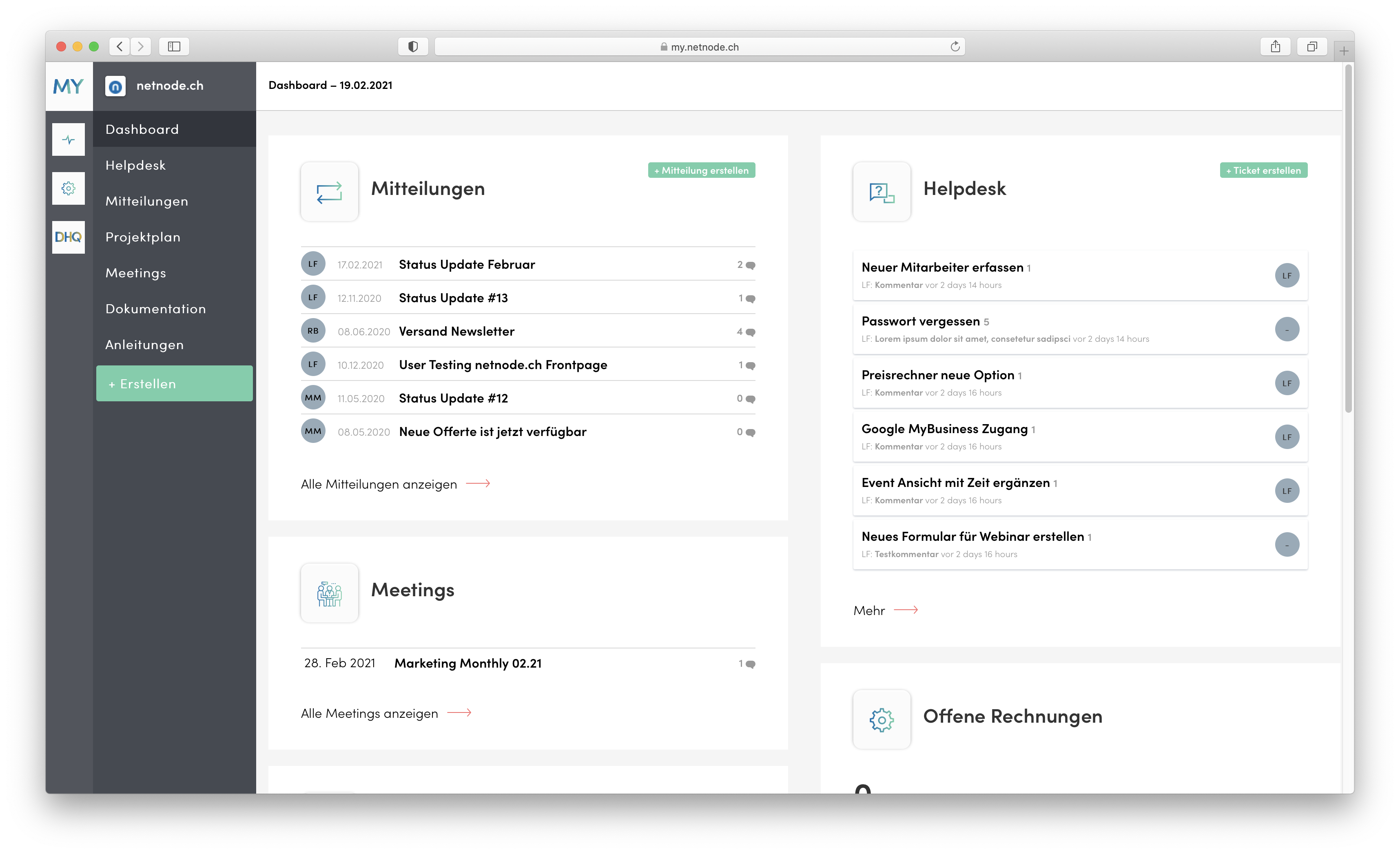
Task: Click the Dashboard – 19.02.2021 heading
Action: (x=330, y=85)
